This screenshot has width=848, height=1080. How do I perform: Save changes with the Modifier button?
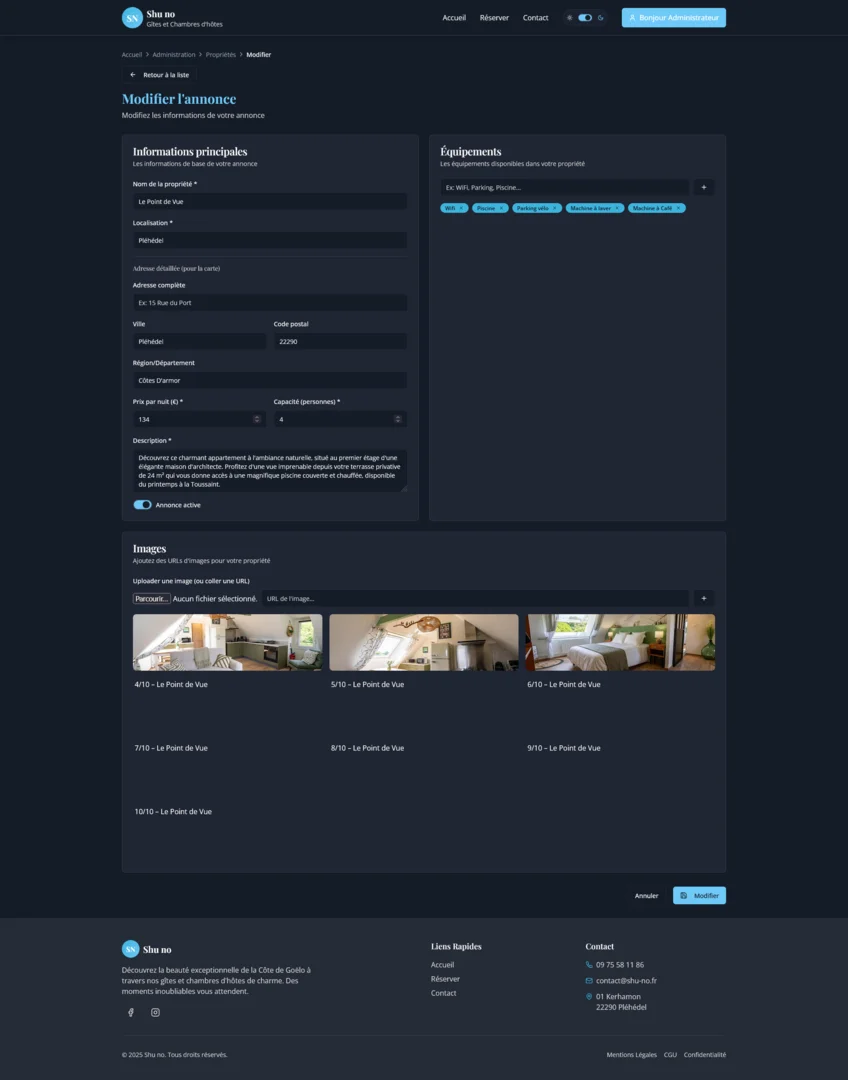pos(699,895)
